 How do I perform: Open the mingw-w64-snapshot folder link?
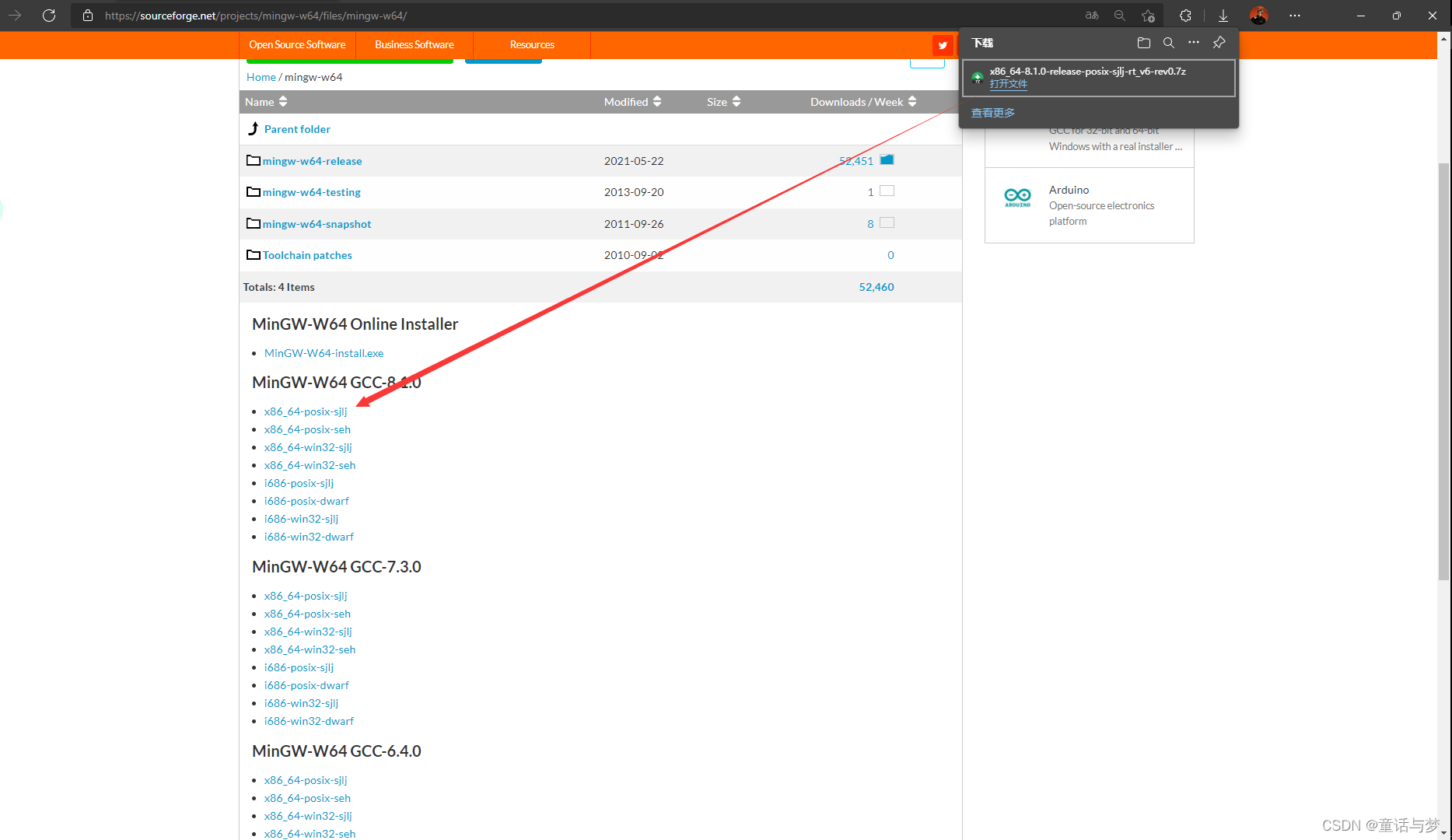coord(317,224)
